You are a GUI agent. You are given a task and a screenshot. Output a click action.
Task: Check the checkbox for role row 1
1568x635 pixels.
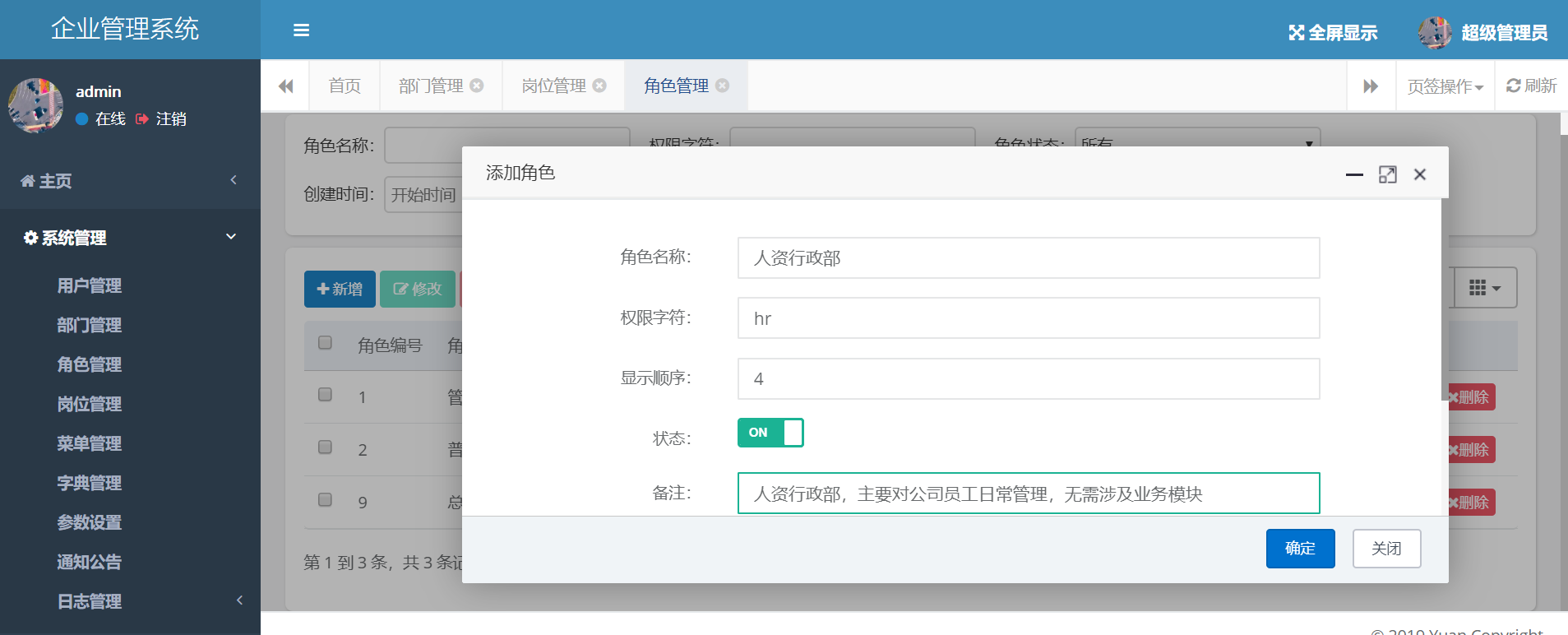(x=325, y=394)
